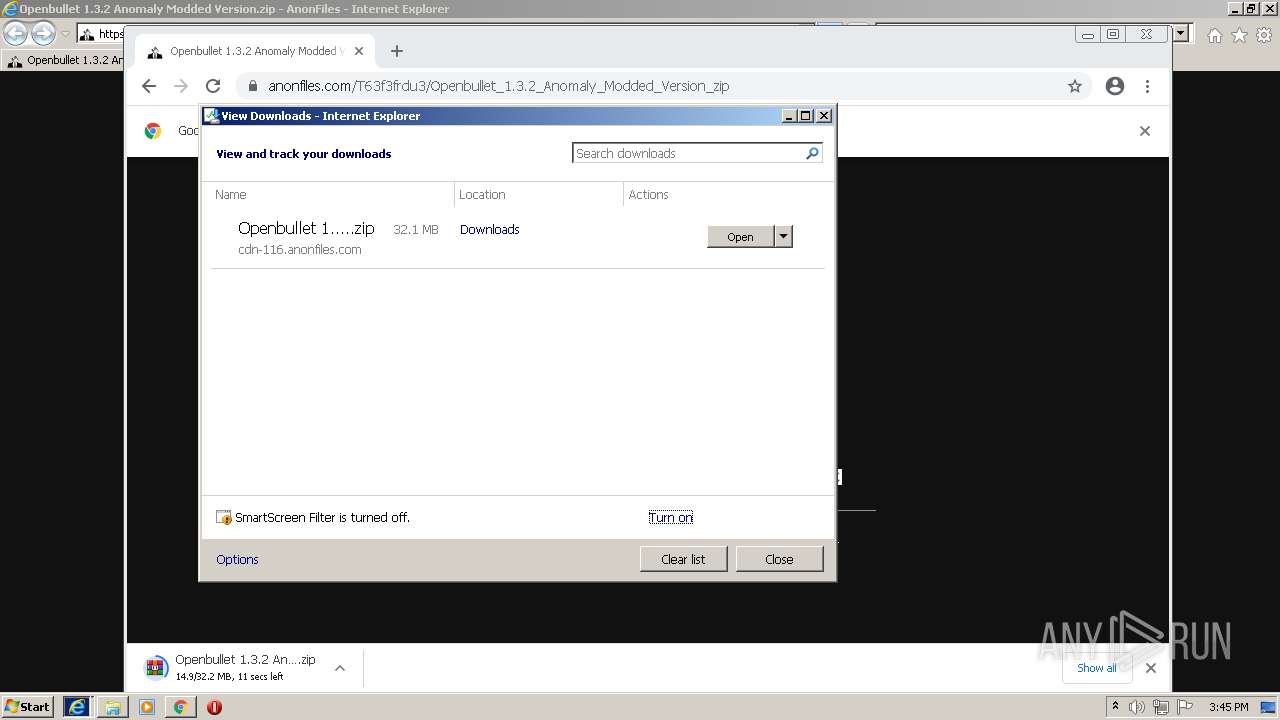The width and height of the screenshot is (1280, 720).
Task: Select the Openbullet 1.3.2 Anomaly Chrome tab
Action: (255, 51)
